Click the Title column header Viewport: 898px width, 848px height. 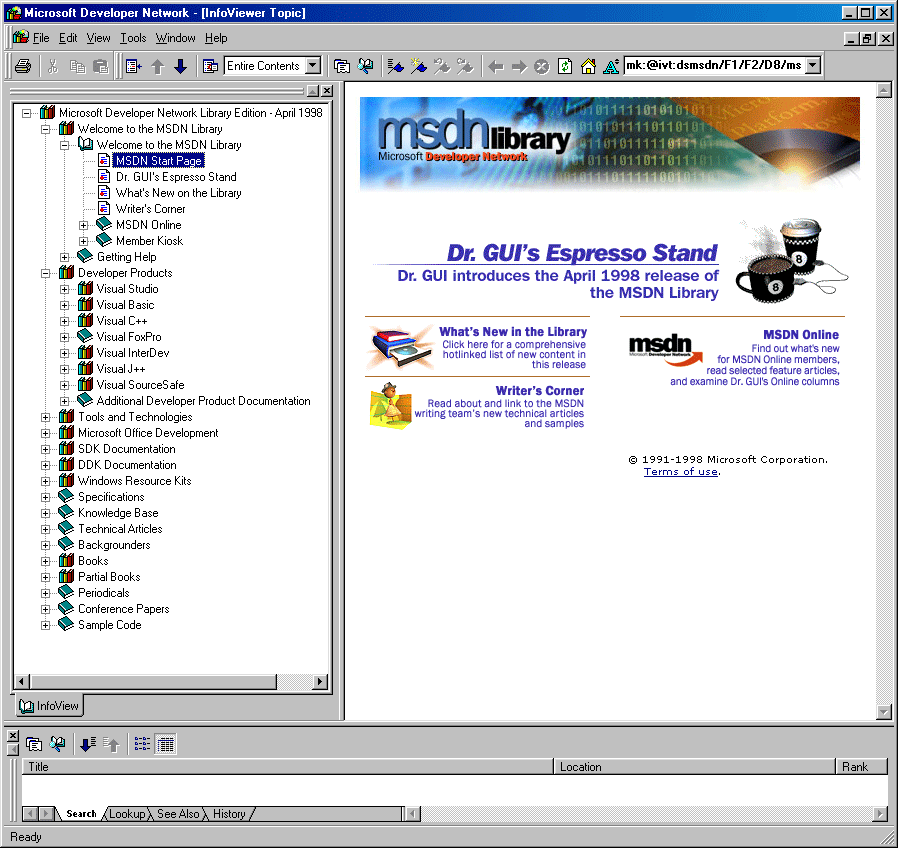(x=287, y=767)
